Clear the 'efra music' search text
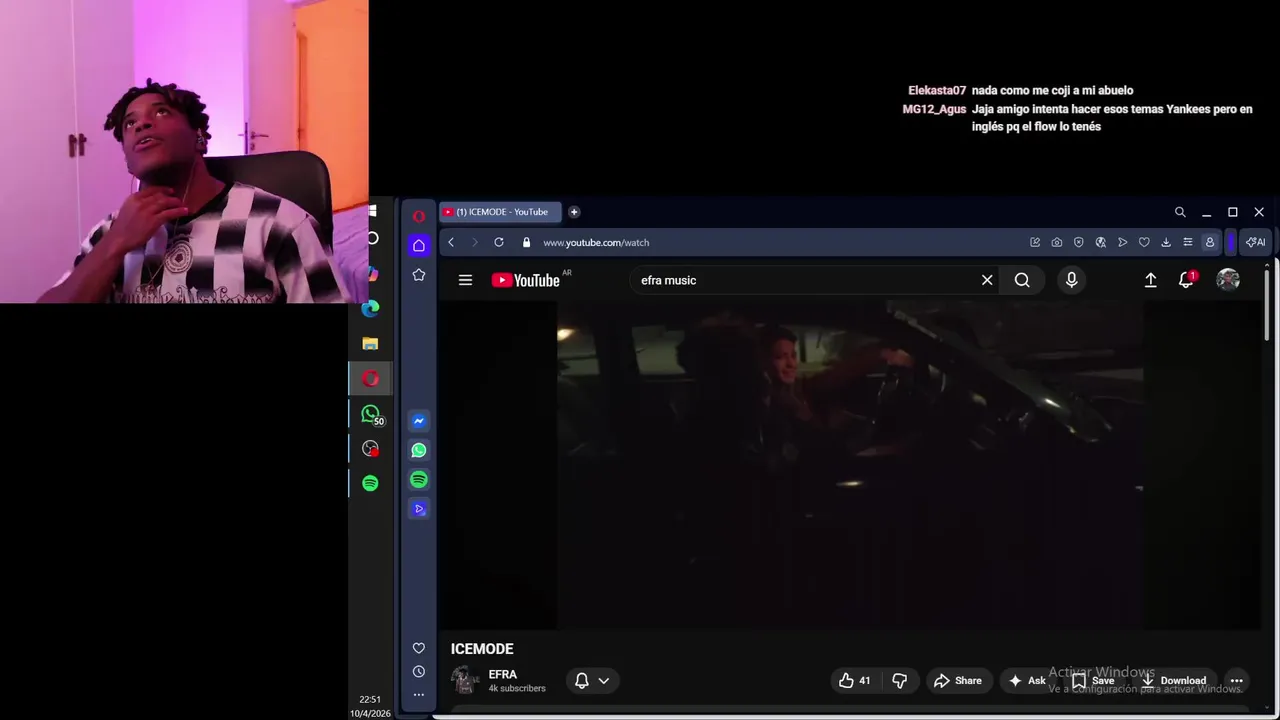This screenshot has width=1280, height=720. 987,280
